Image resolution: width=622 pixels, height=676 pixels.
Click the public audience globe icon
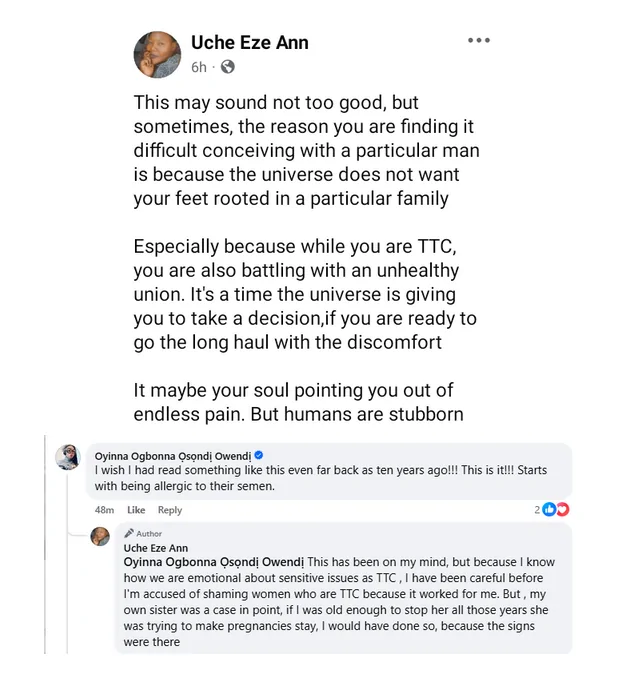point(228,67)
